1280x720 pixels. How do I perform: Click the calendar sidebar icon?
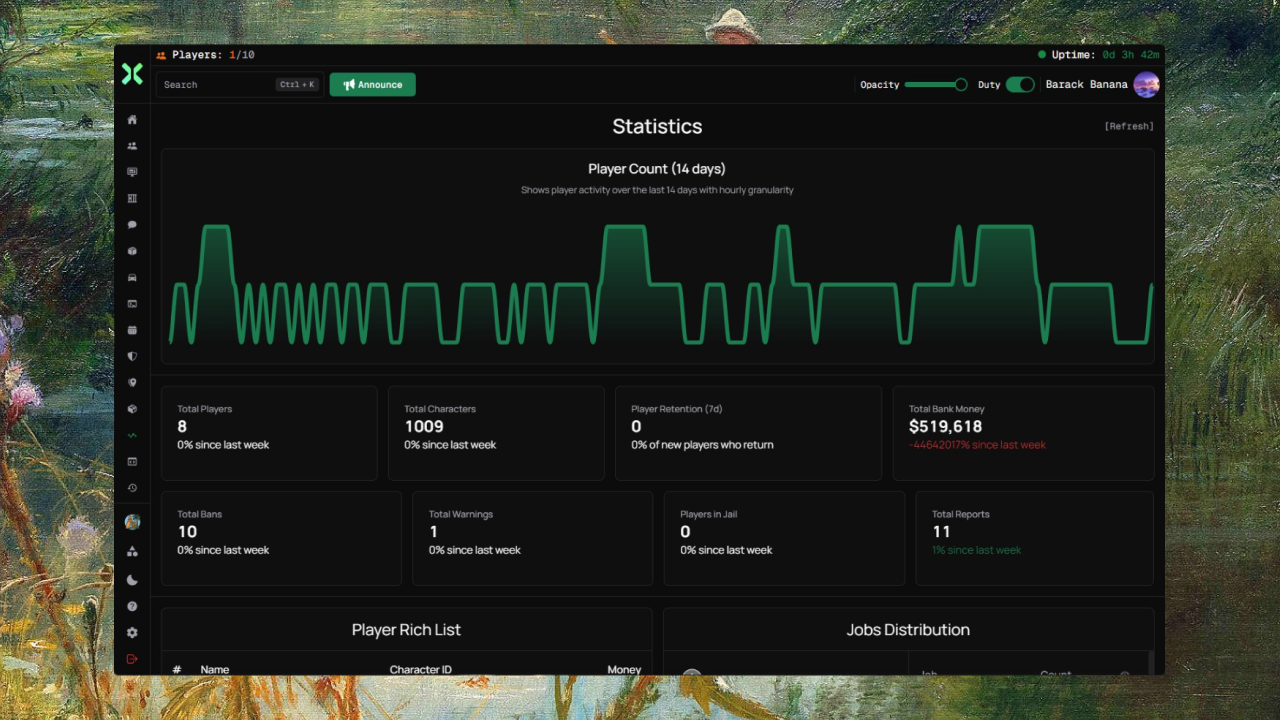[x=132, y=330]
